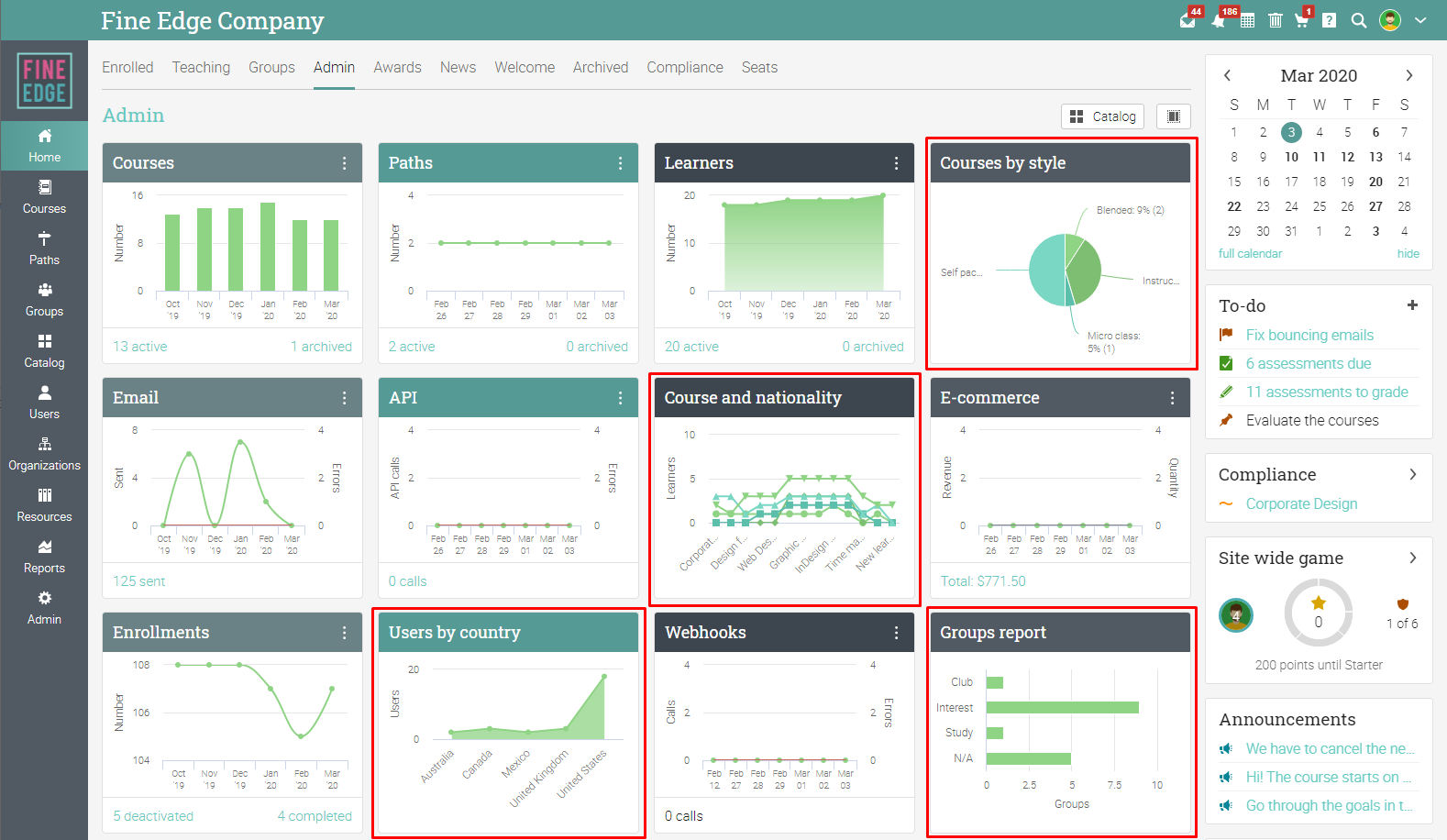
Task: Open notifications bell with 186 badge
Action: pos(1218,21)
